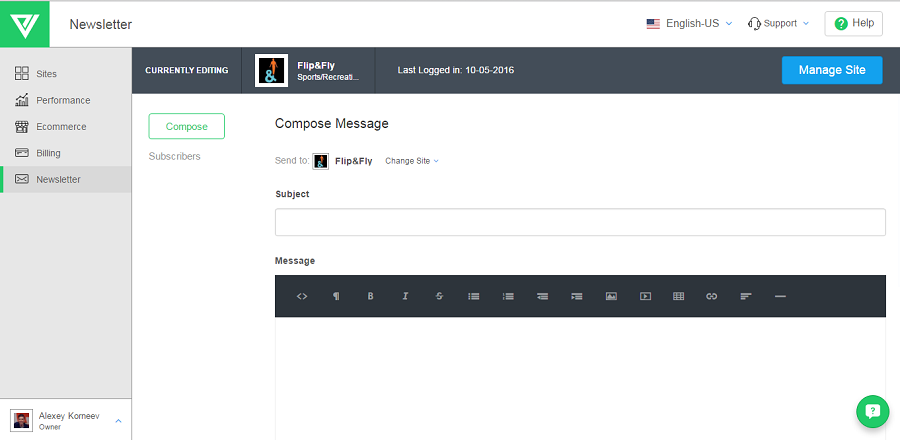Insert a table in message
This screenshot has height=440, width=900.
pos(678,296)
